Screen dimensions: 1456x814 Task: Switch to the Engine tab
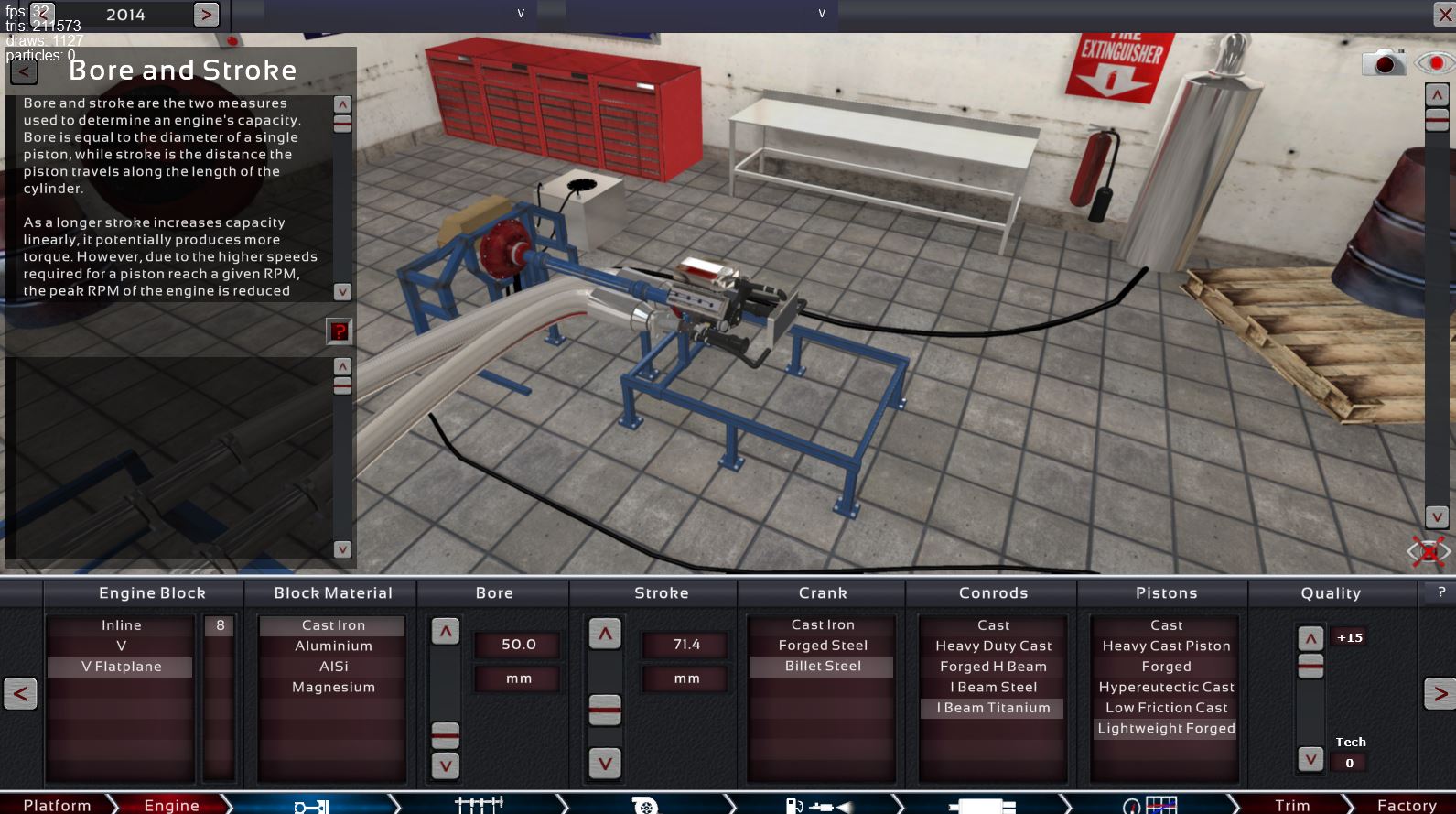point(171,805)
